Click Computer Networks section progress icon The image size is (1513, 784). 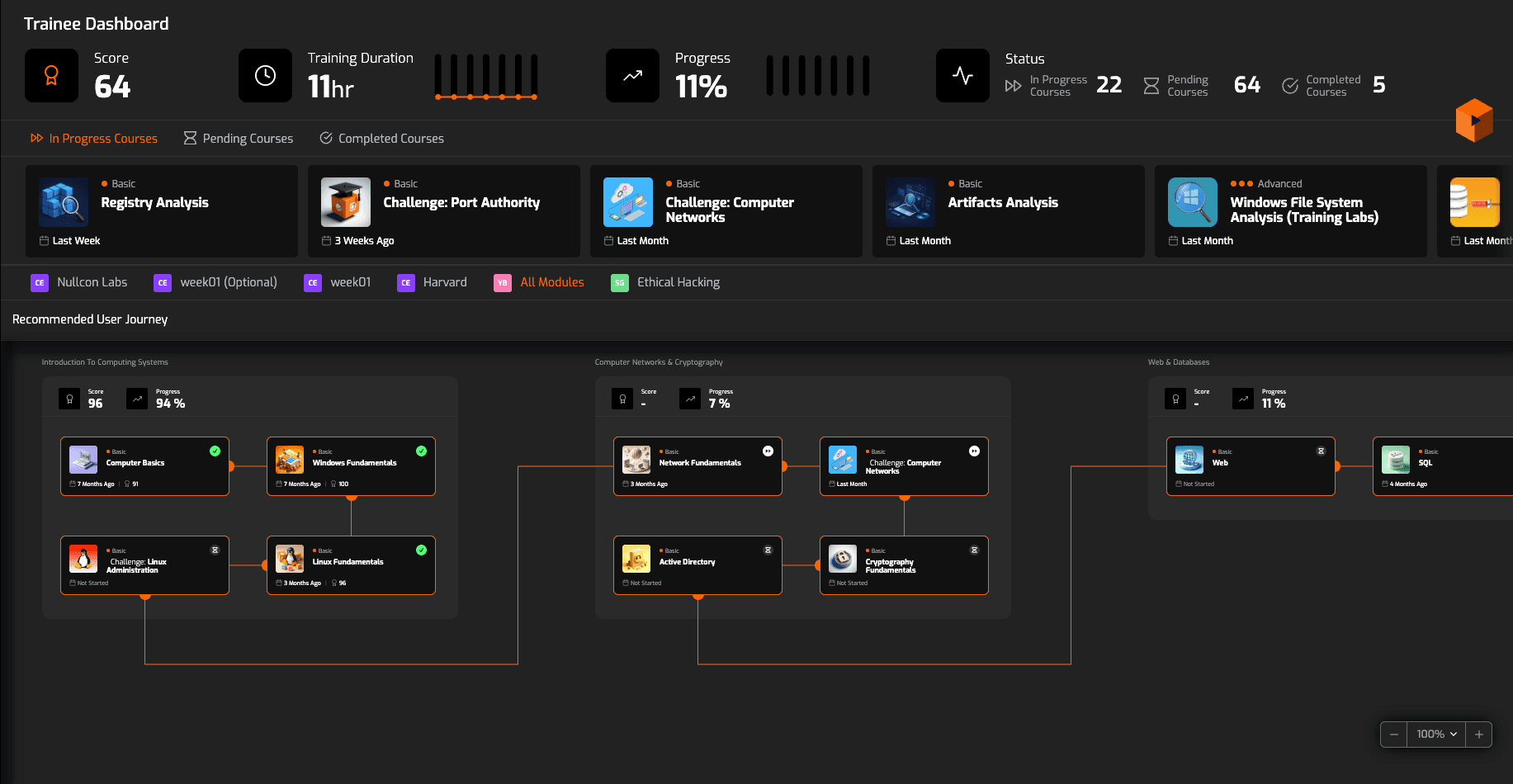(690, 399)
